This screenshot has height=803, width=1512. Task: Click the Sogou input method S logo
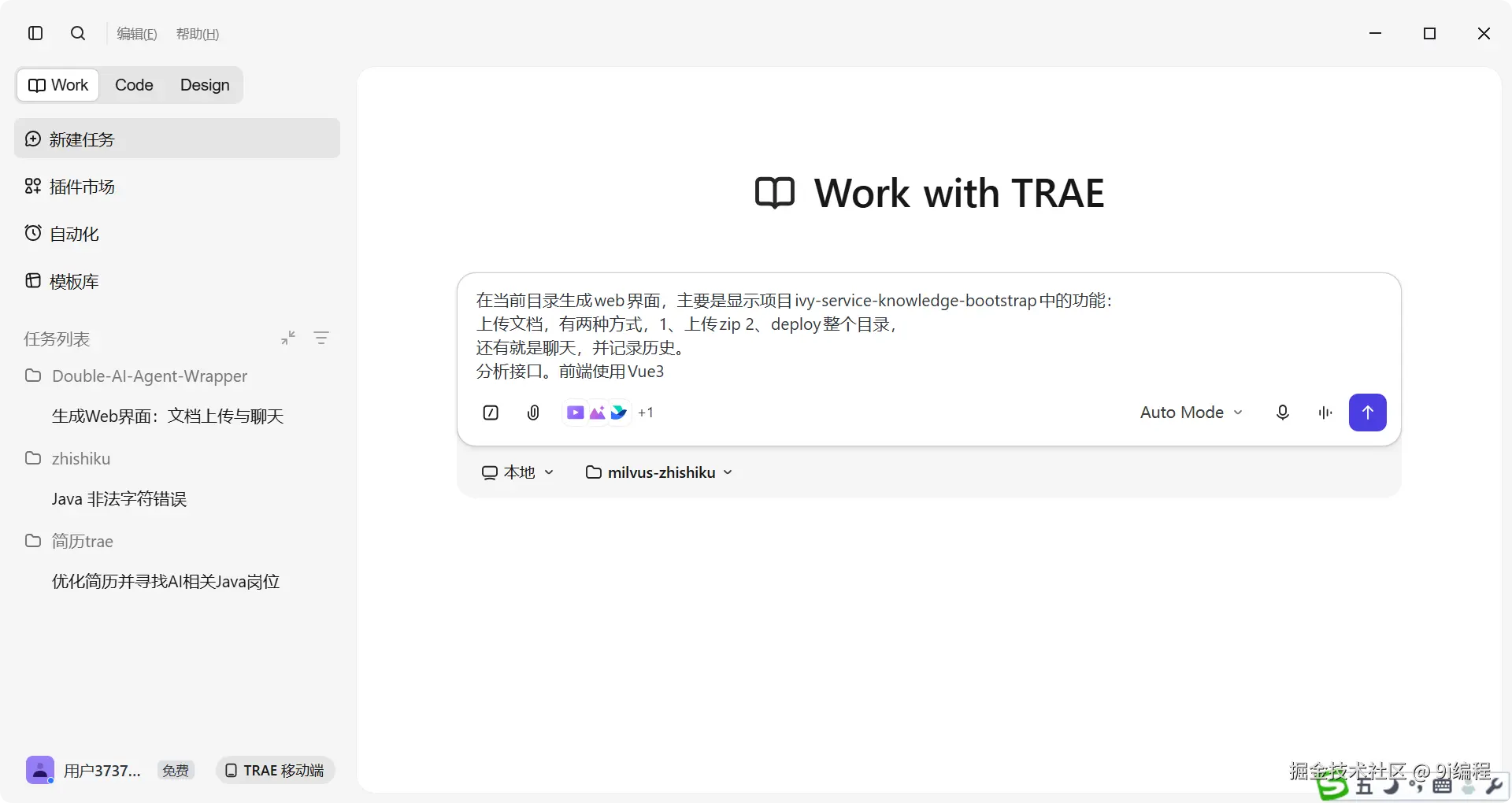tap(1332, 786)
